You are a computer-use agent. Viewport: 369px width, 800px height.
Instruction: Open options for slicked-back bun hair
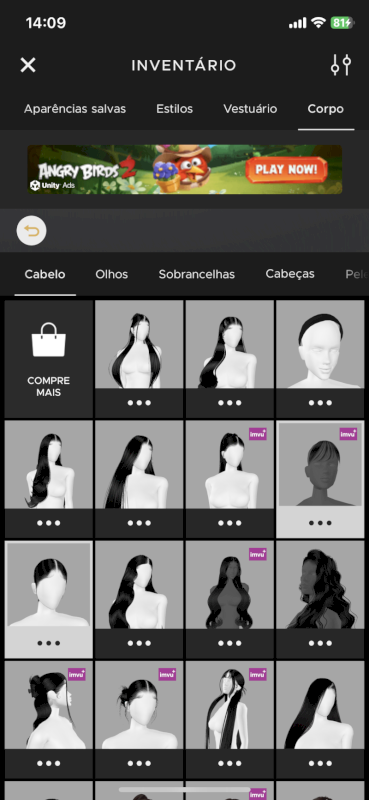coord(48,643)
